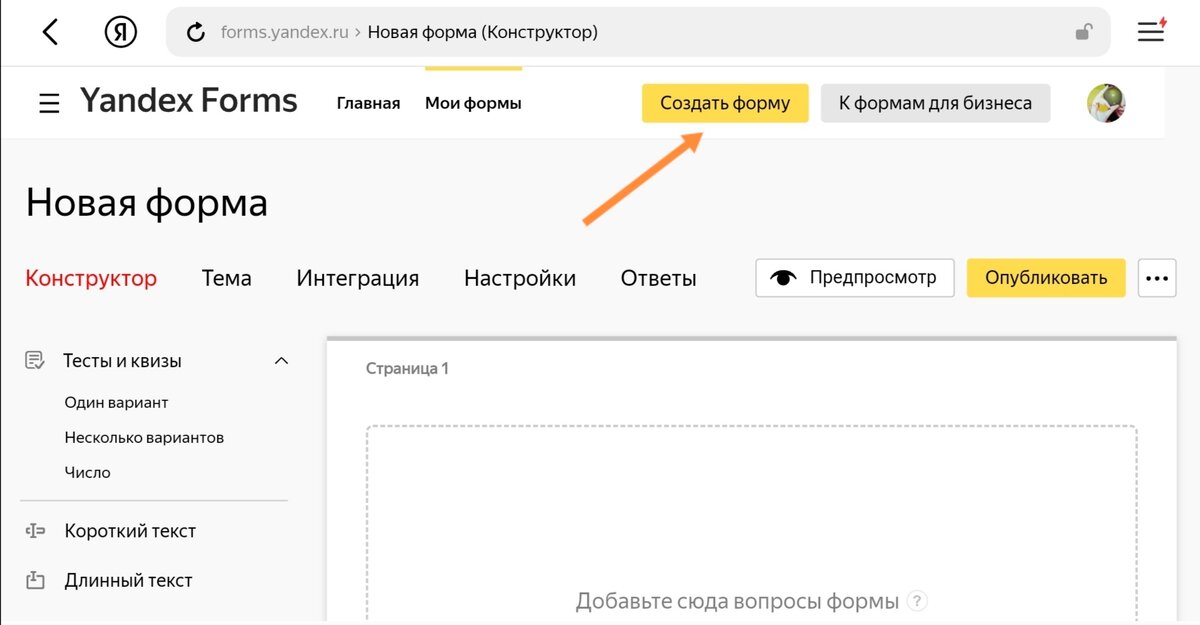
Task: Switch to the Настройки tab
Action: coord(520,278)
